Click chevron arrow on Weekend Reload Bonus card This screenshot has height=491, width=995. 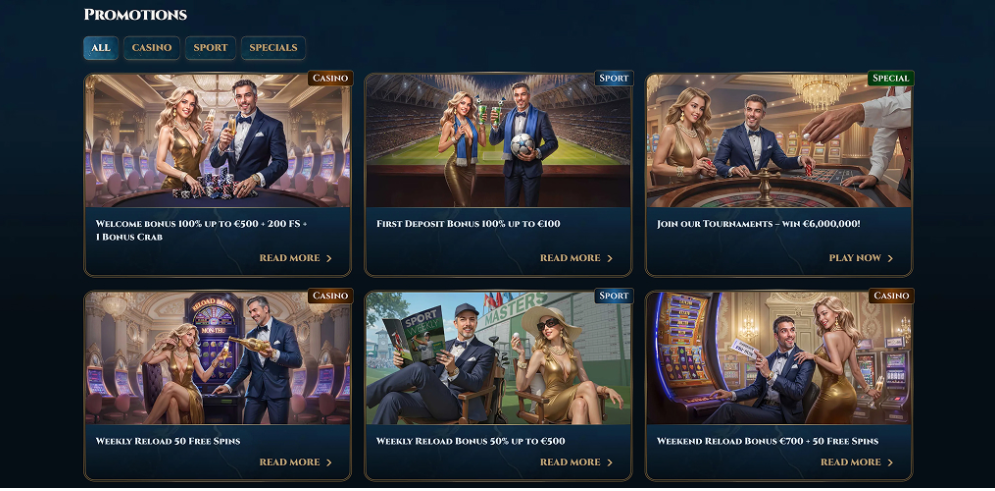890,462
